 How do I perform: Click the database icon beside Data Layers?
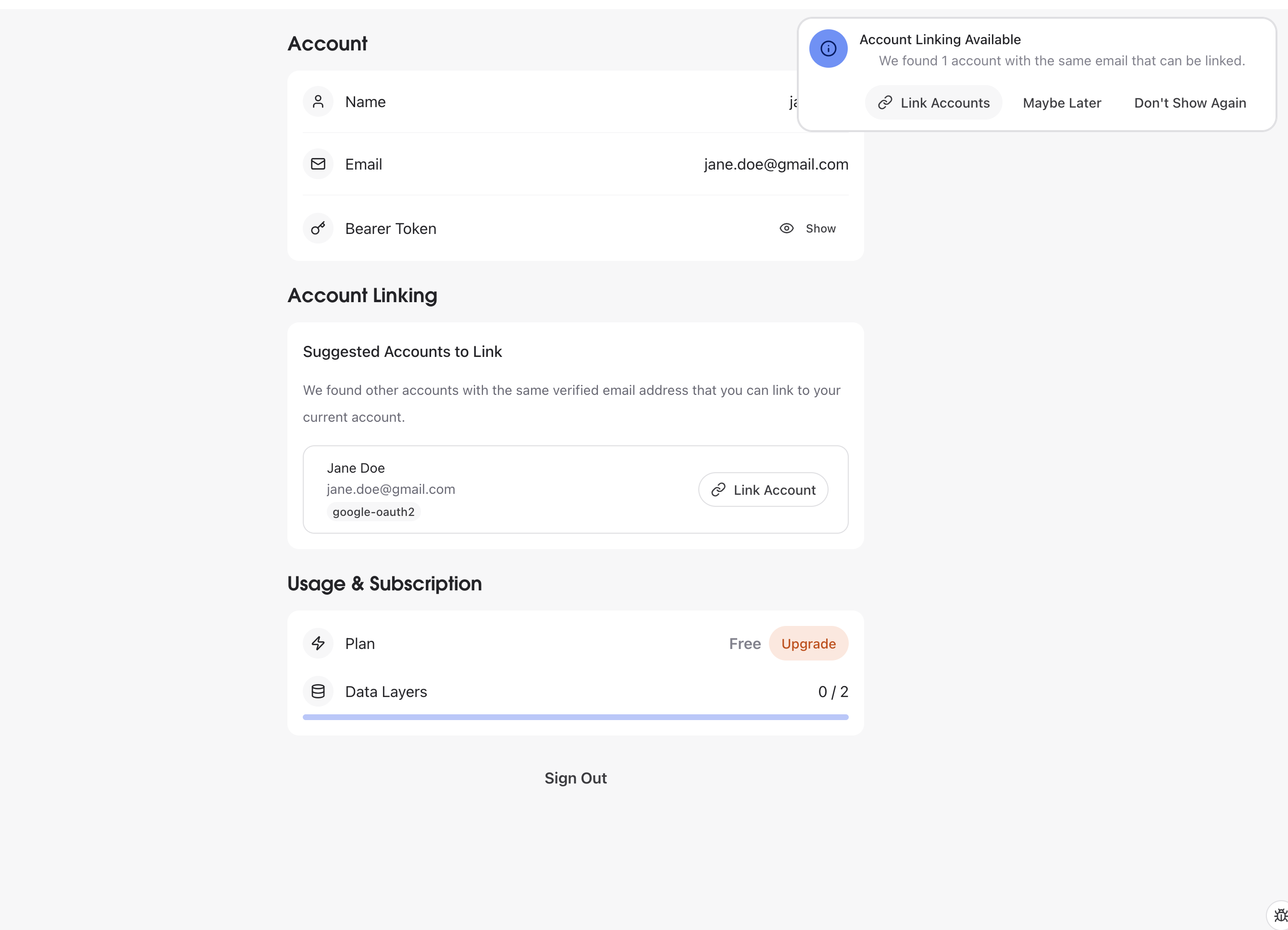[318, 691]
